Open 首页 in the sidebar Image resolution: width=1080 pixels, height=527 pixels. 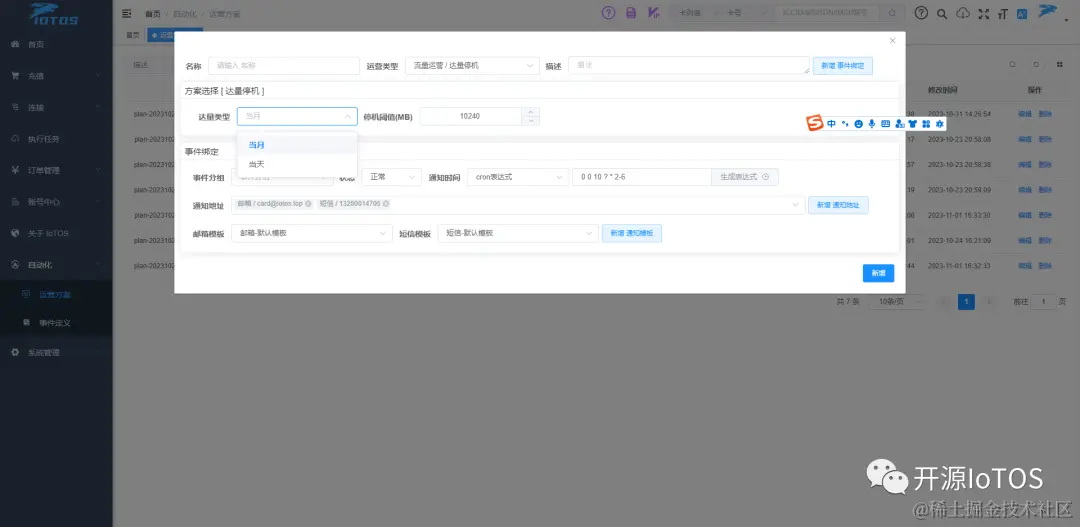coord(56,45)
